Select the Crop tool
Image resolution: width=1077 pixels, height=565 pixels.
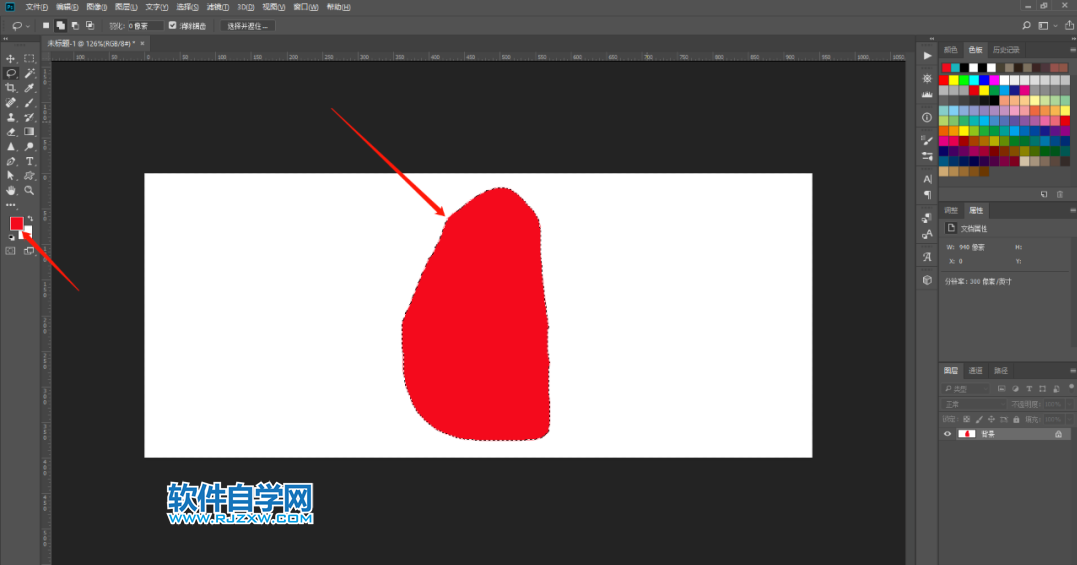10,88
